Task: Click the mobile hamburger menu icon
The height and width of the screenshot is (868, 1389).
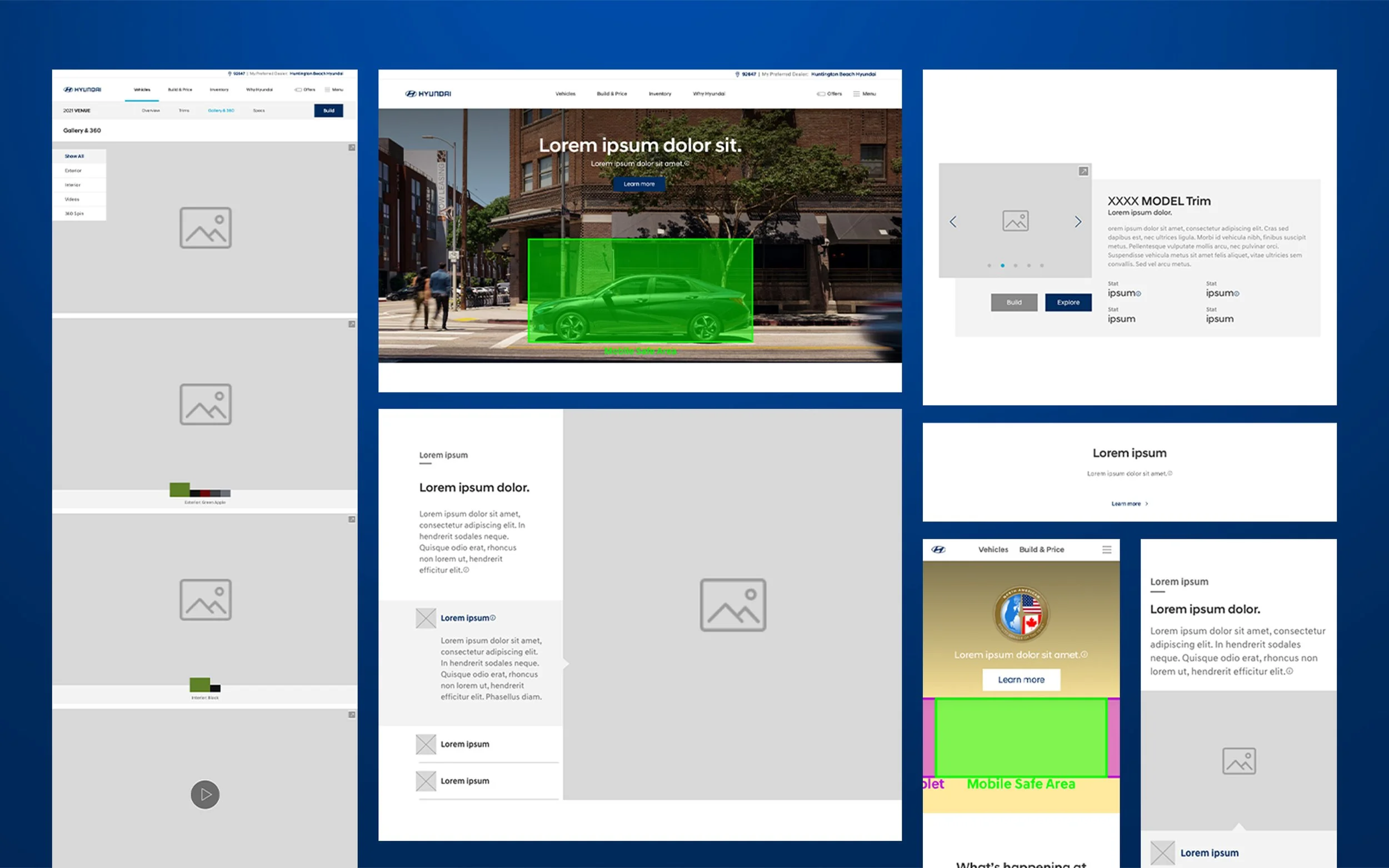Action: pos(1107,549)
